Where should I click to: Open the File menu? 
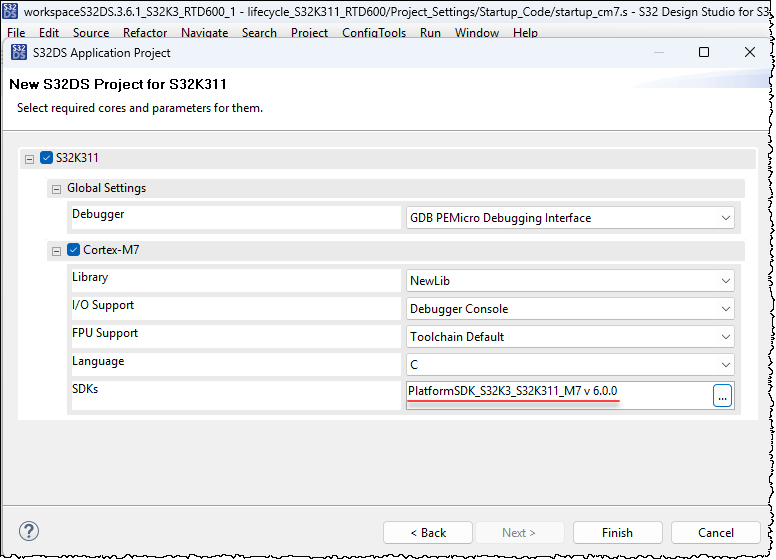(x=16, y=33)
